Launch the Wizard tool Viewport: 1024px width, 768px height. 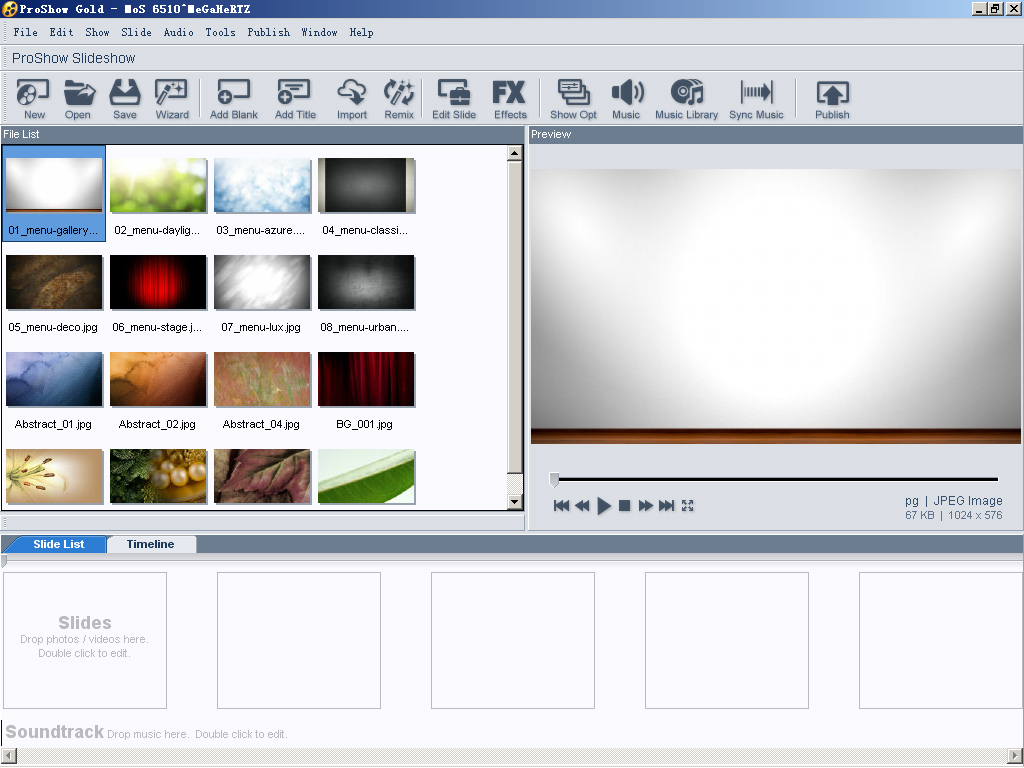172,99
